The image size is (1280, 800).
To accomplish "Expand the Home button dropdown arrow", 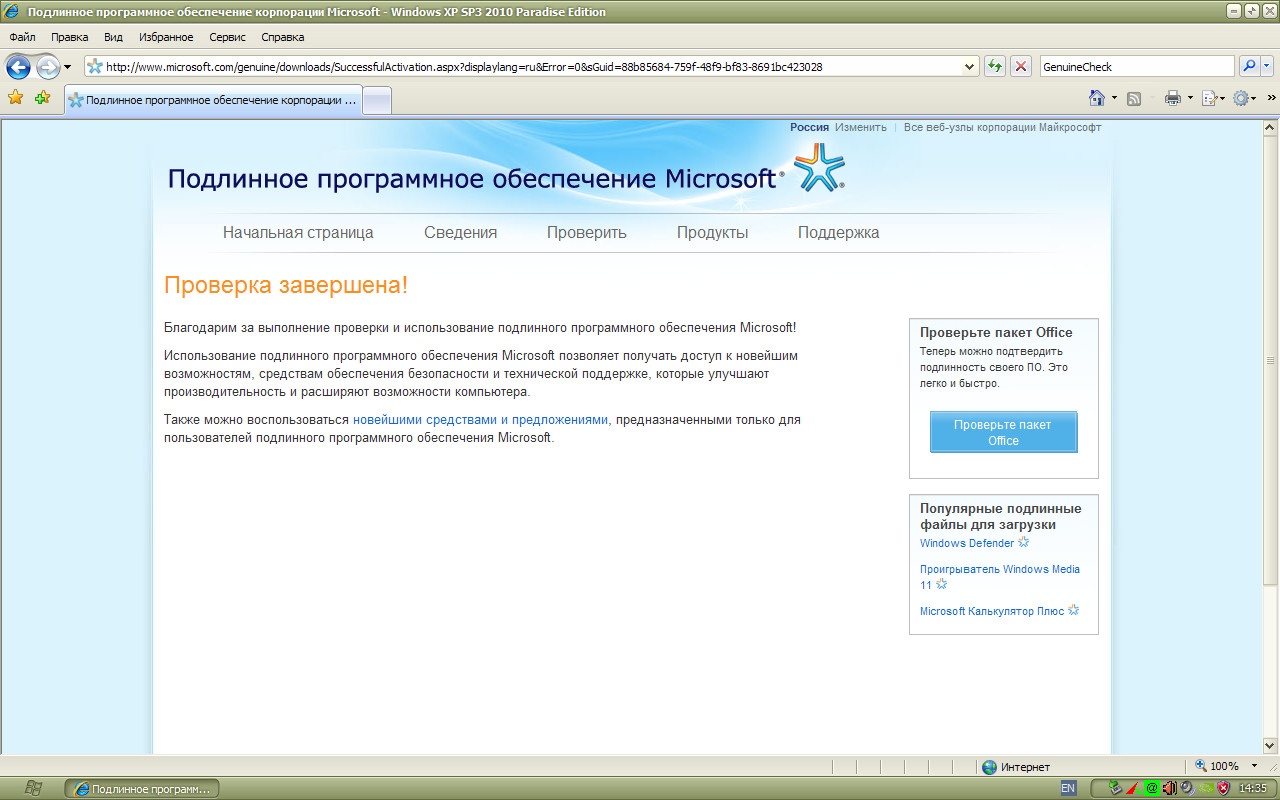I will (1114, 98).
